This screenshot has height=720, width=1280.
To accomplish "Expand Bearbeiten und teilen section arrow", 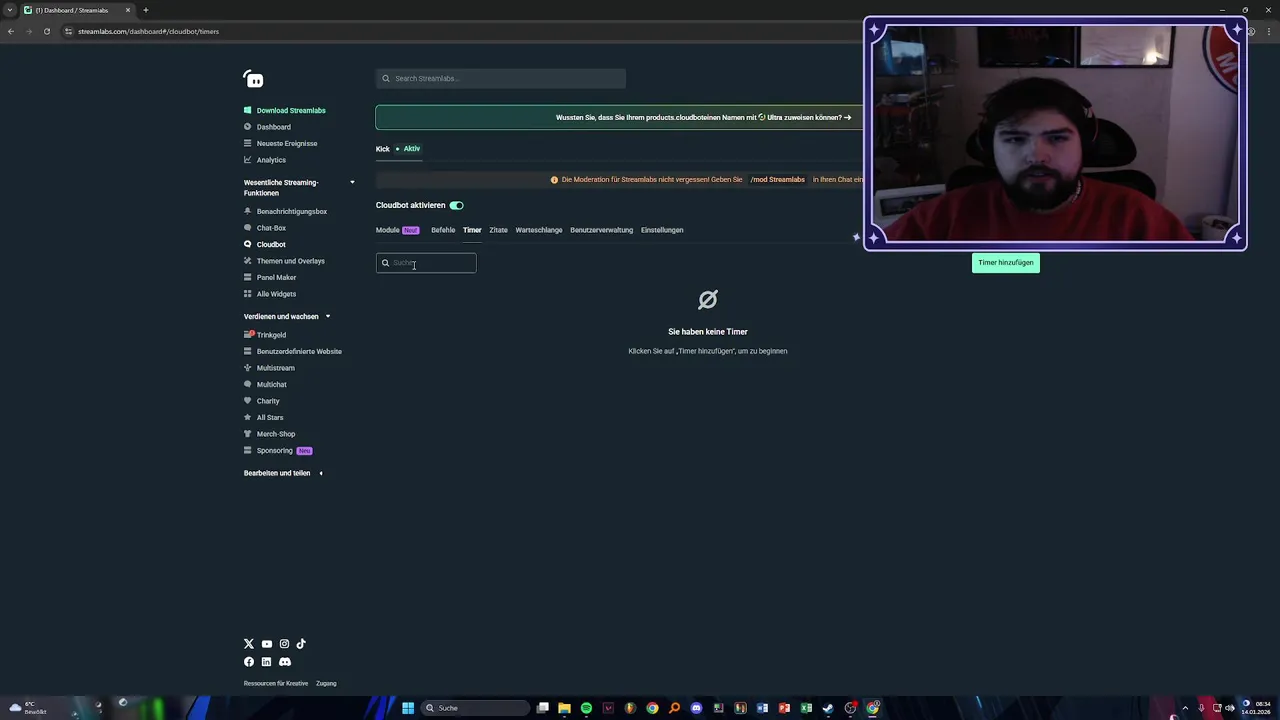I will (321, 473).
